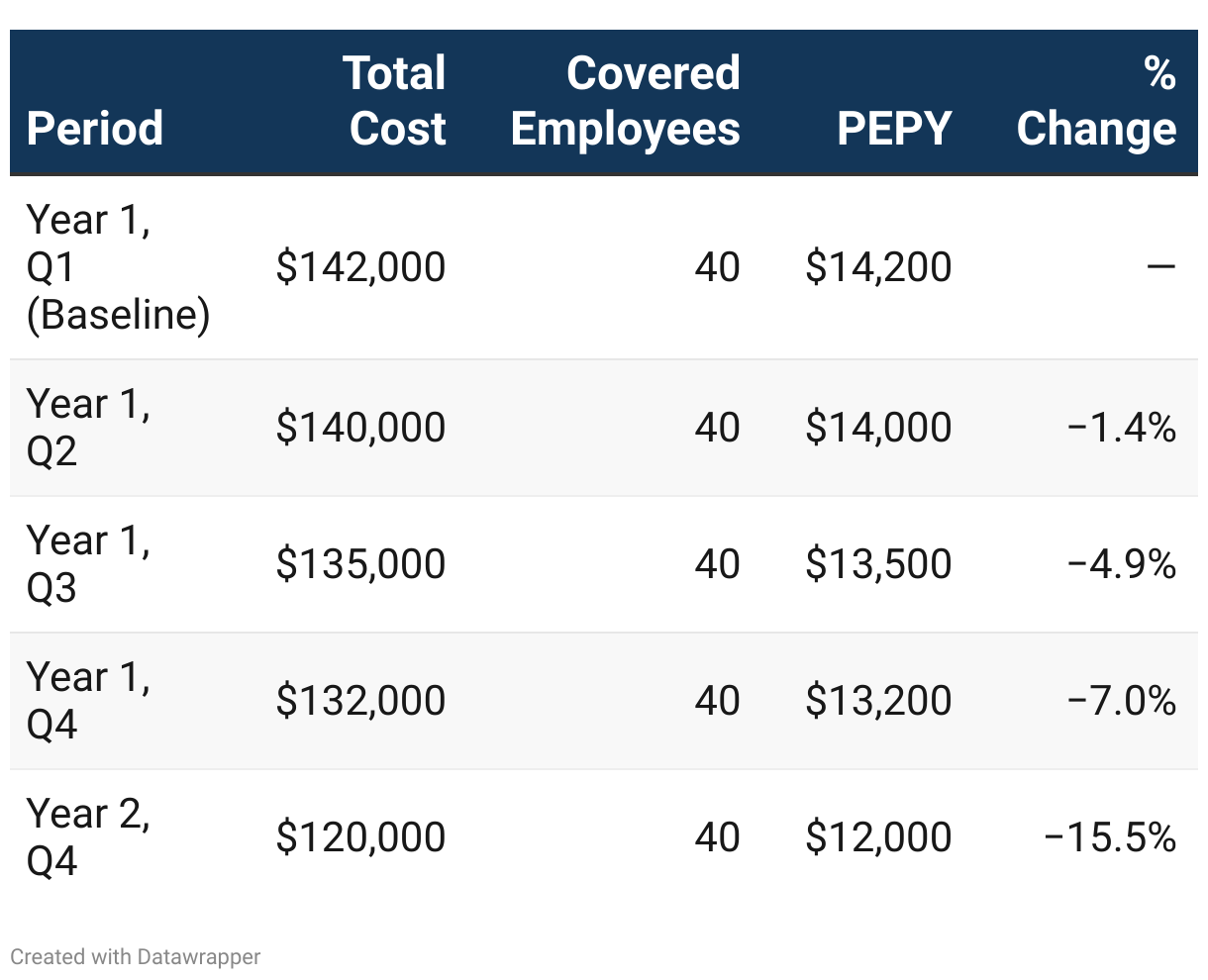
Task: Select the % Change column header
Action: (1097, 101)
